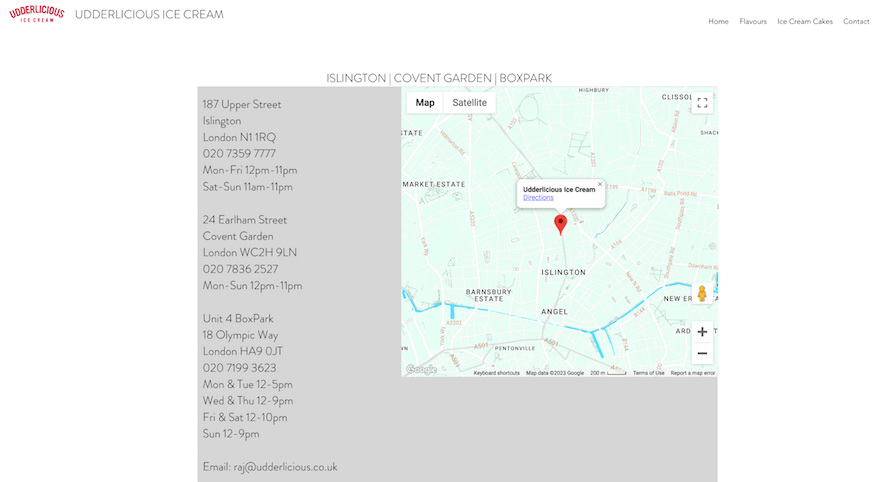This screenshot has height=482, width=880.
Task: Open Directions link in map popup
Action: [538, 198]
